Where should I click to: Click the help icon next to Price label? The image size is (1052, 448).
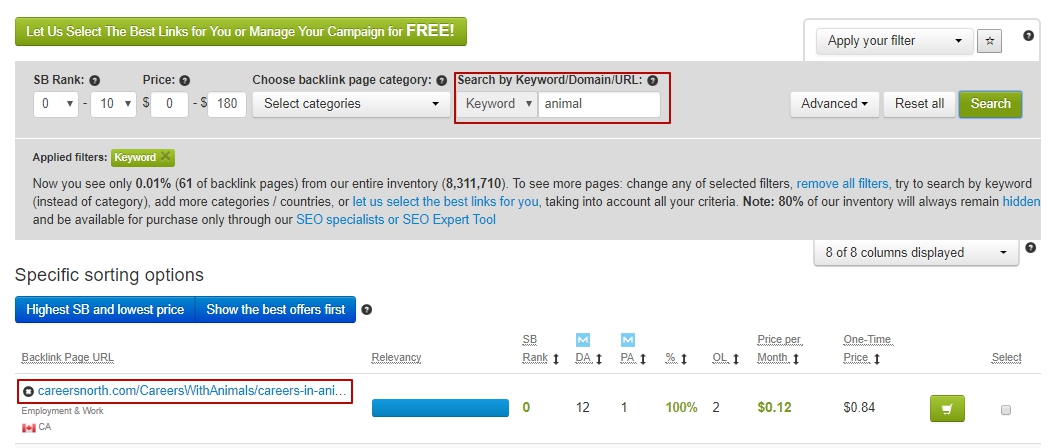tap(185, 80)
